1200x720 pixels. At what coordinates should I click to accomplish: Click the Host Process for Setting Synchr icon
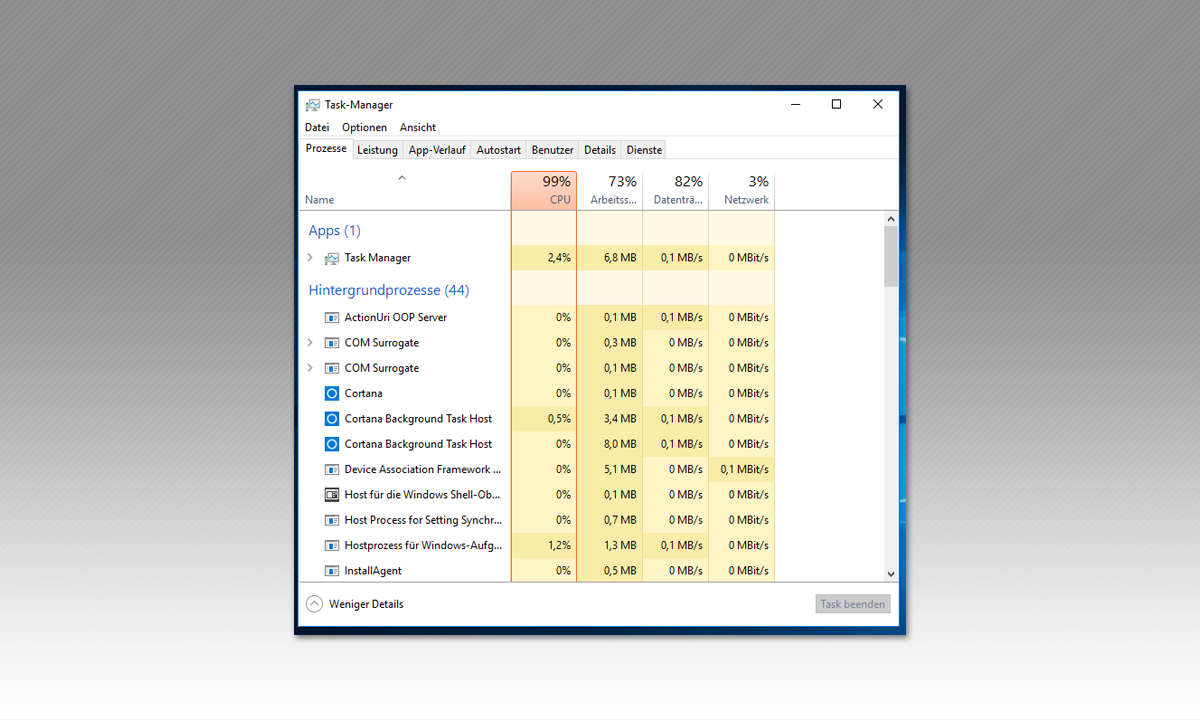point(332,520)
